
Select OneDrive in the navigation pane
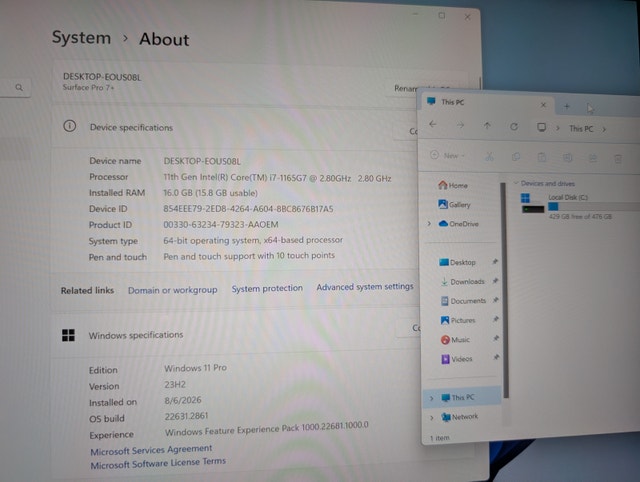[x=458, y=224]
